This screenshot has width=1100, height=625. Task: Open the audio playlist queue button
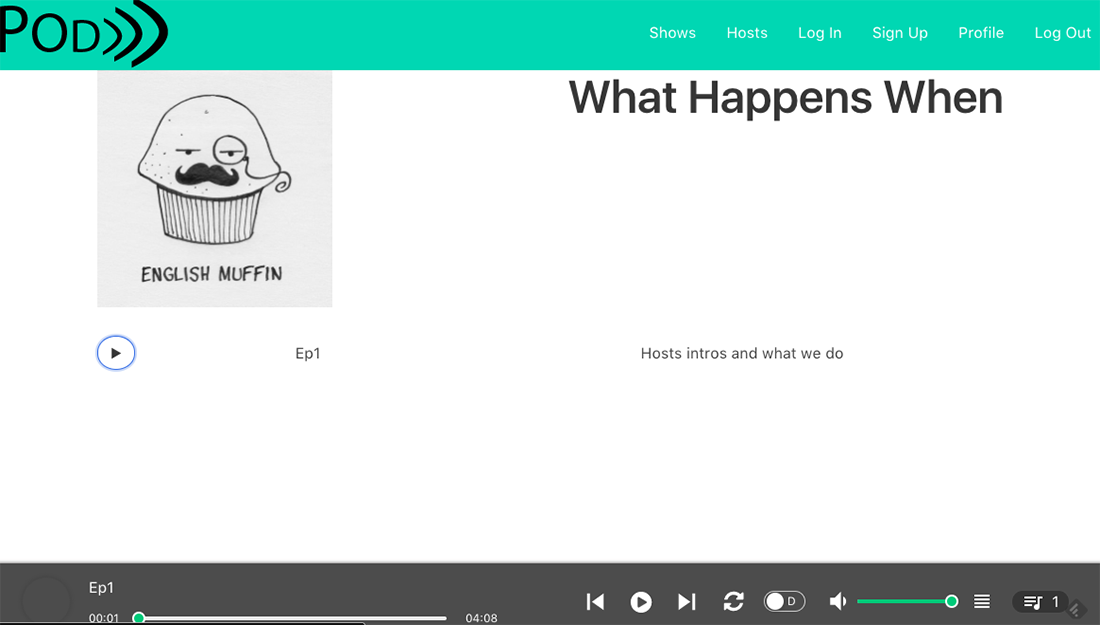coord(1041,602)
